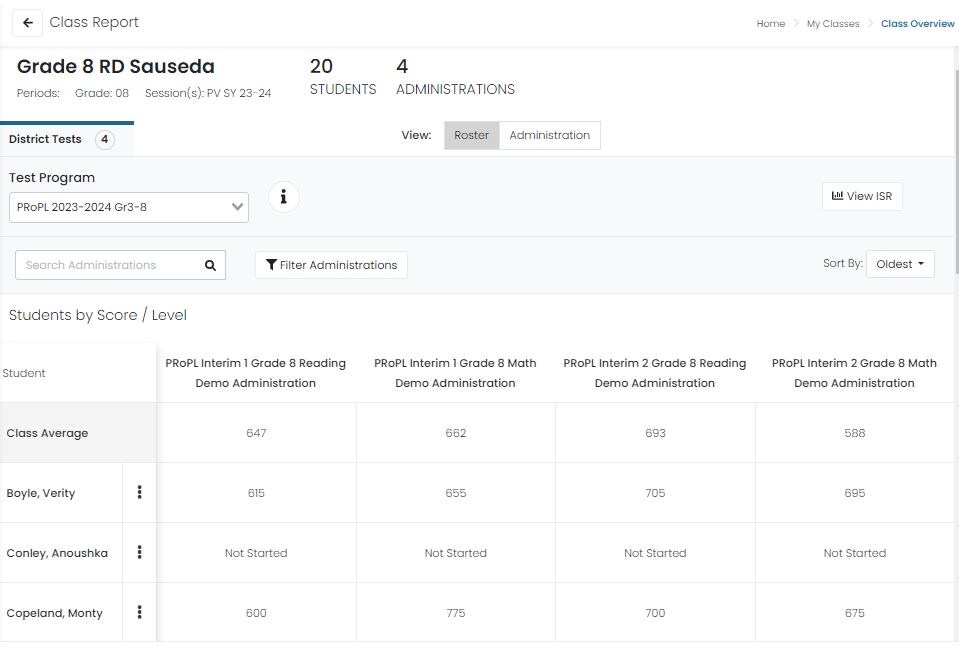Select the District Tests tab
This screenshot has width=959, height=648.
pos(61,140)
